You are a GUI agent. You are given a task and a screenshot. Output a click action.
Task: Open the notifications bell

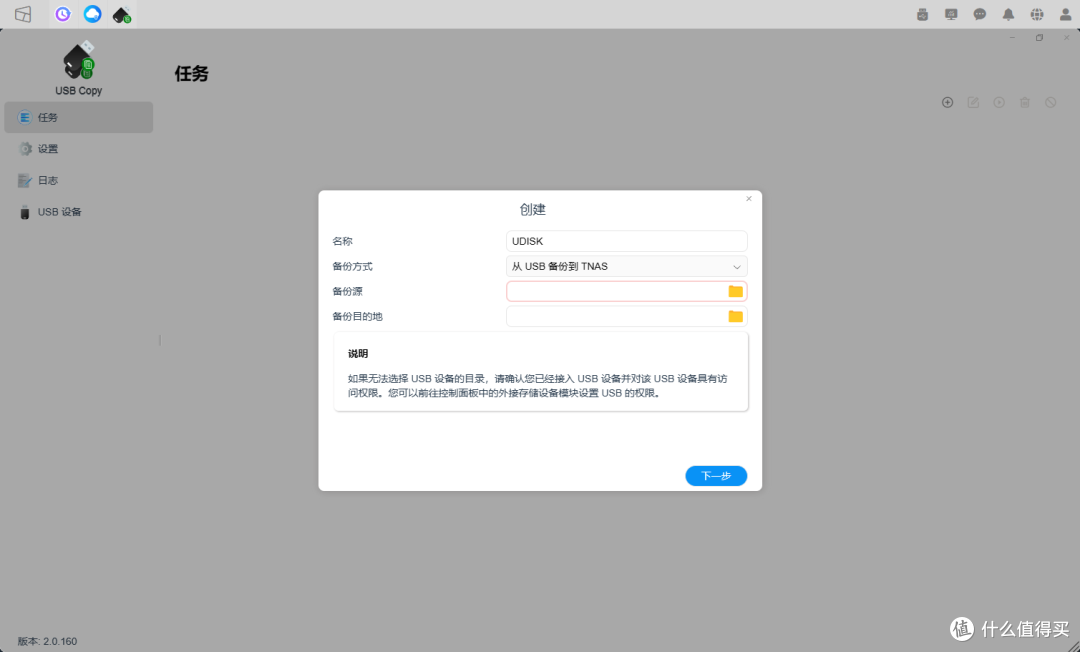(x=1008, y=14)
